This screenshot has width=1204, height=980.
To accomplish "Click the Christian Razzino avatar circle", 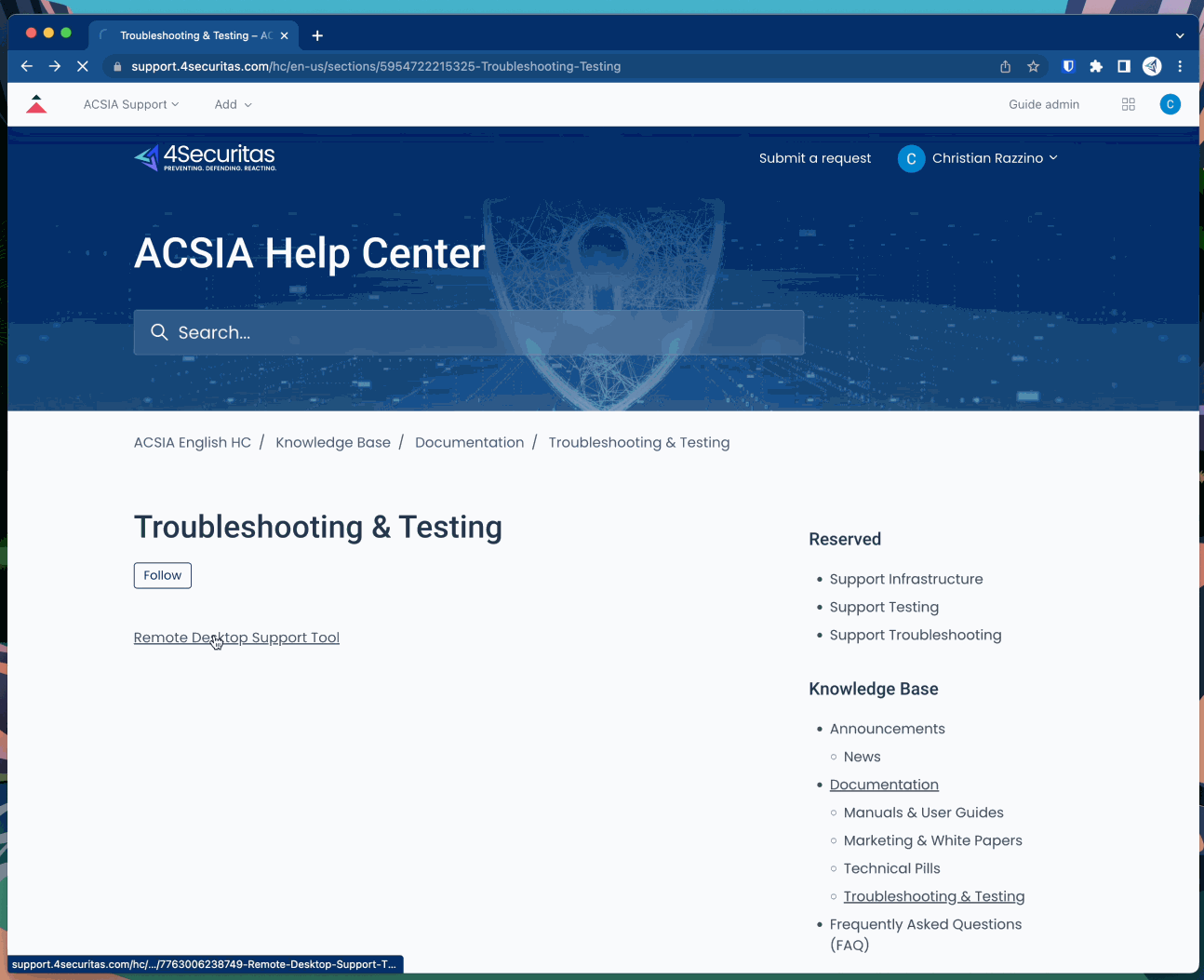I will (x=911, y=158).
